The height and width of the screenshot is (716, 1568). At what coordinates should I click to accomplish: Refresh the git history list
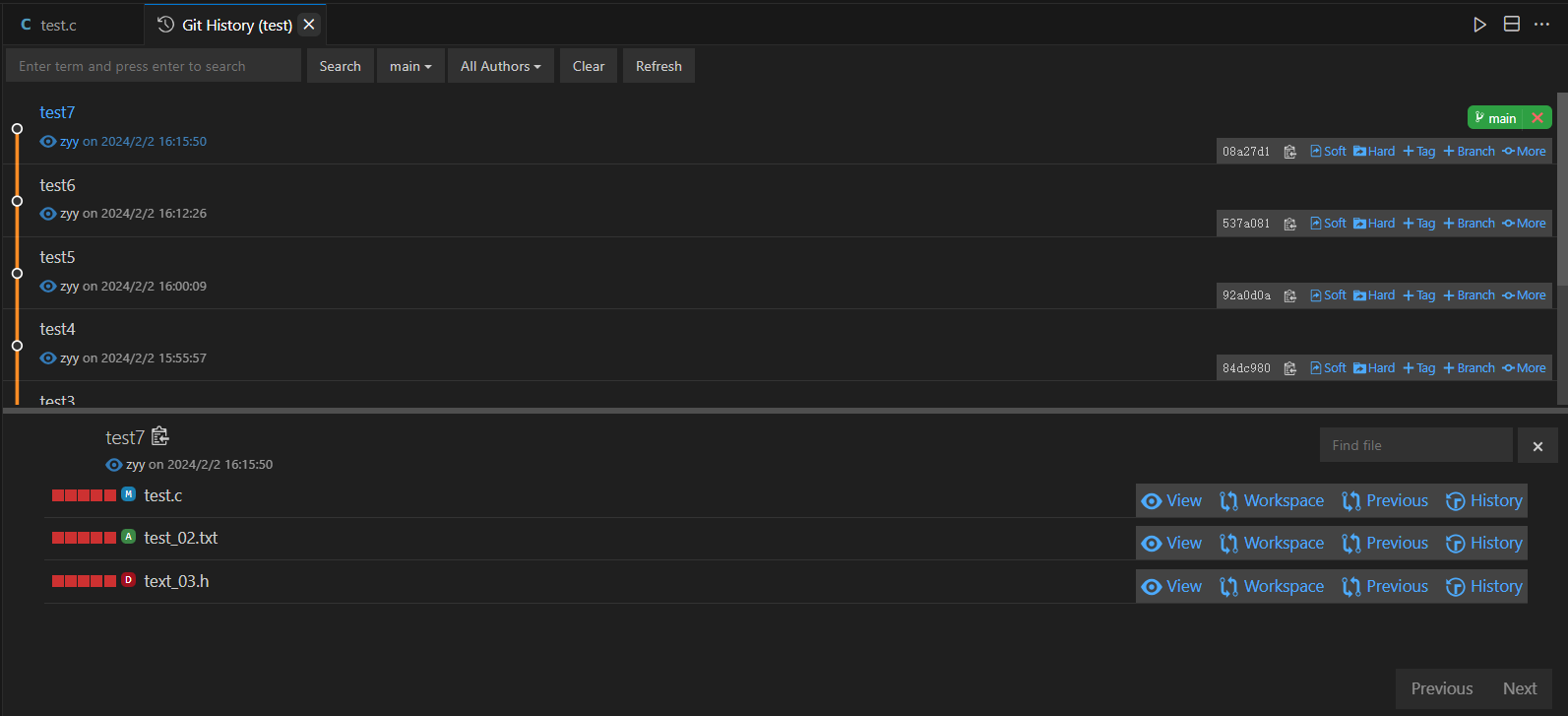point(659,66)
